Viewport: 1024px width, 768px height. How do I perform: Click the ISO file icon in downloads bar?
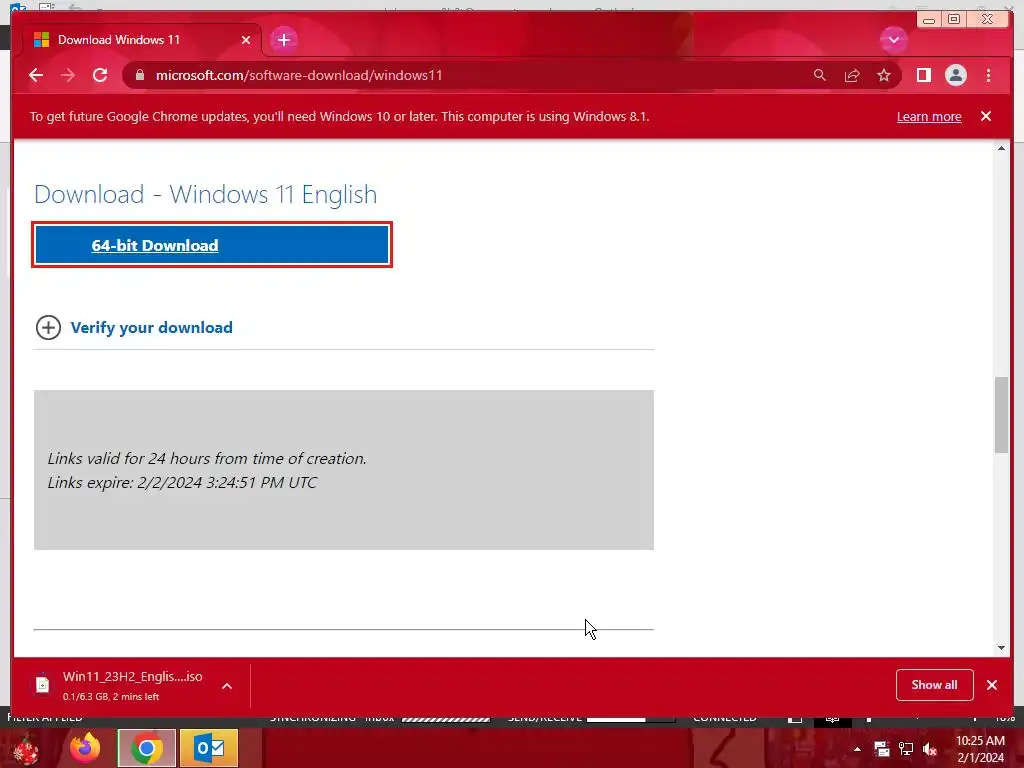point(42,684)
